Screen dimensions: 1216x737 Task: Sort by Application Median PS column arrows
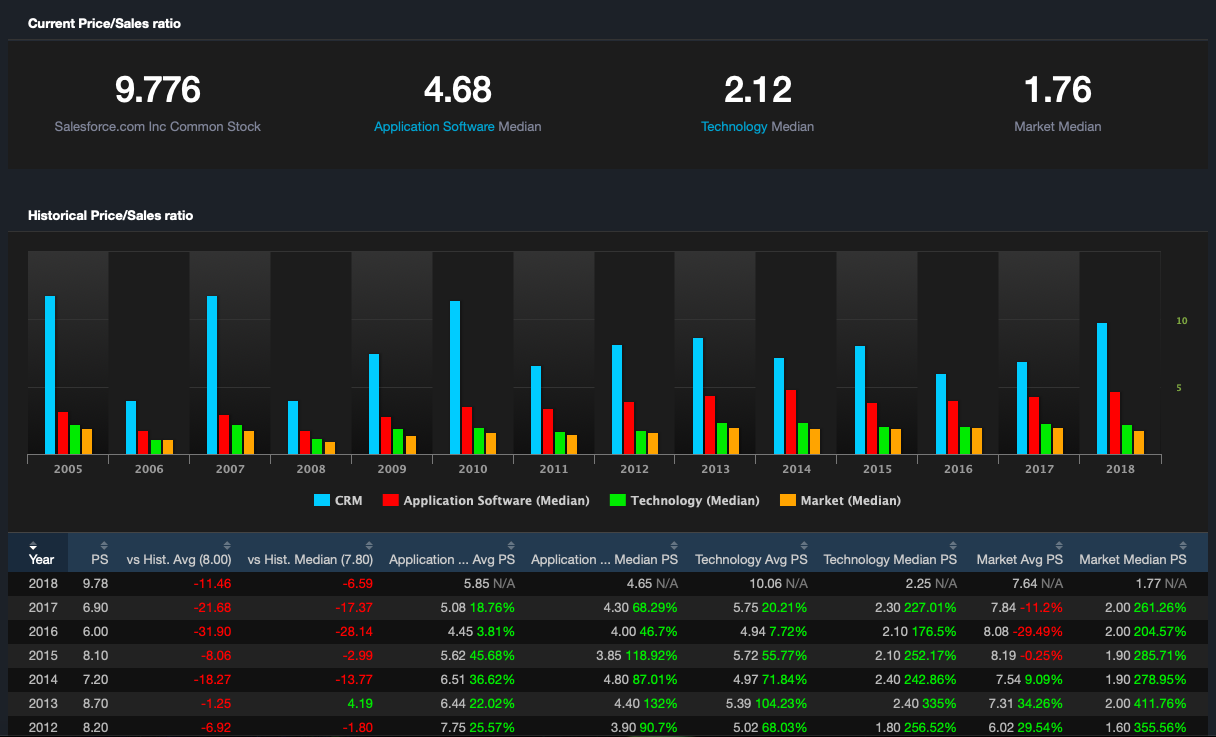click(674, 545)
